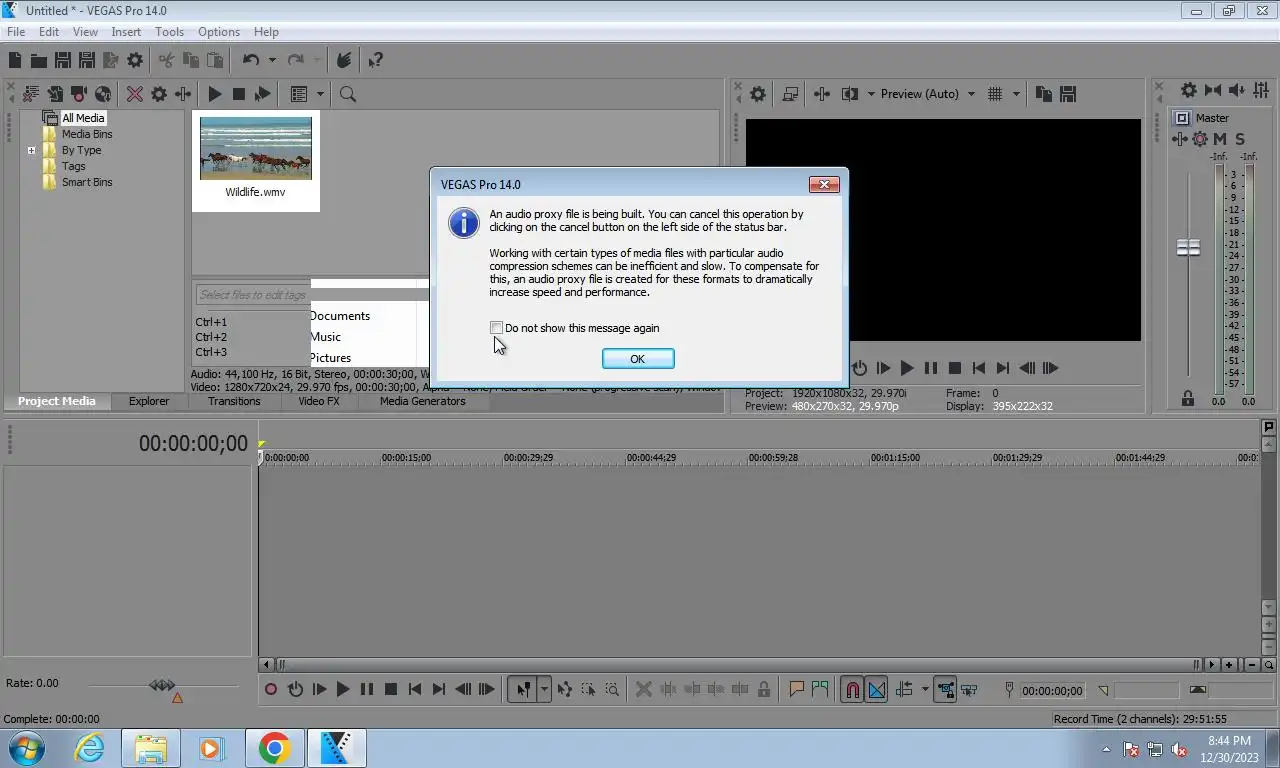Viewport: 1280px width, 768px height.
Task: Open the interactive tutorials hand icon
Action: pyautogui.click(x=344, y=61)
